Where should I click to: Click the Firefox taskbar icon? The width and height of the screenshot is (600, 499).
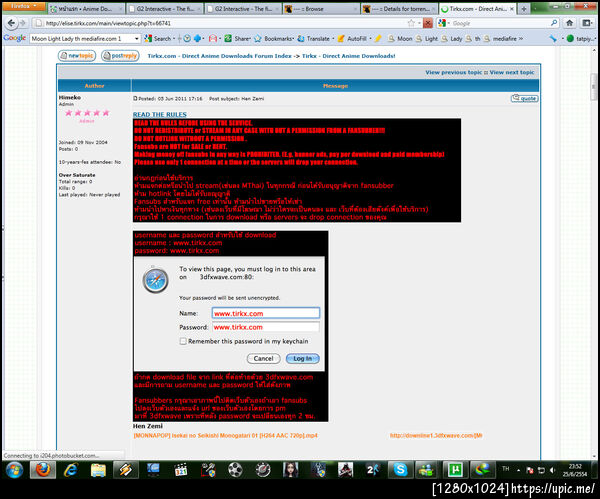[43, 470]
